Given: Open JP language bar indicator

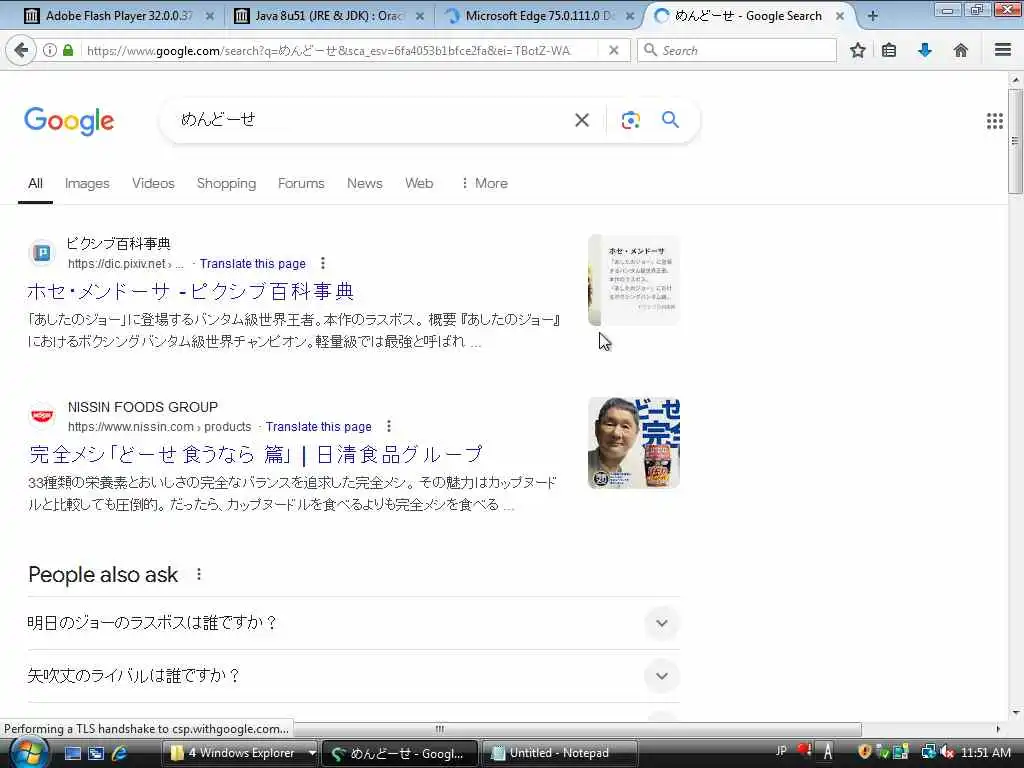Looking at the screenshot, I should click(781, 751).
